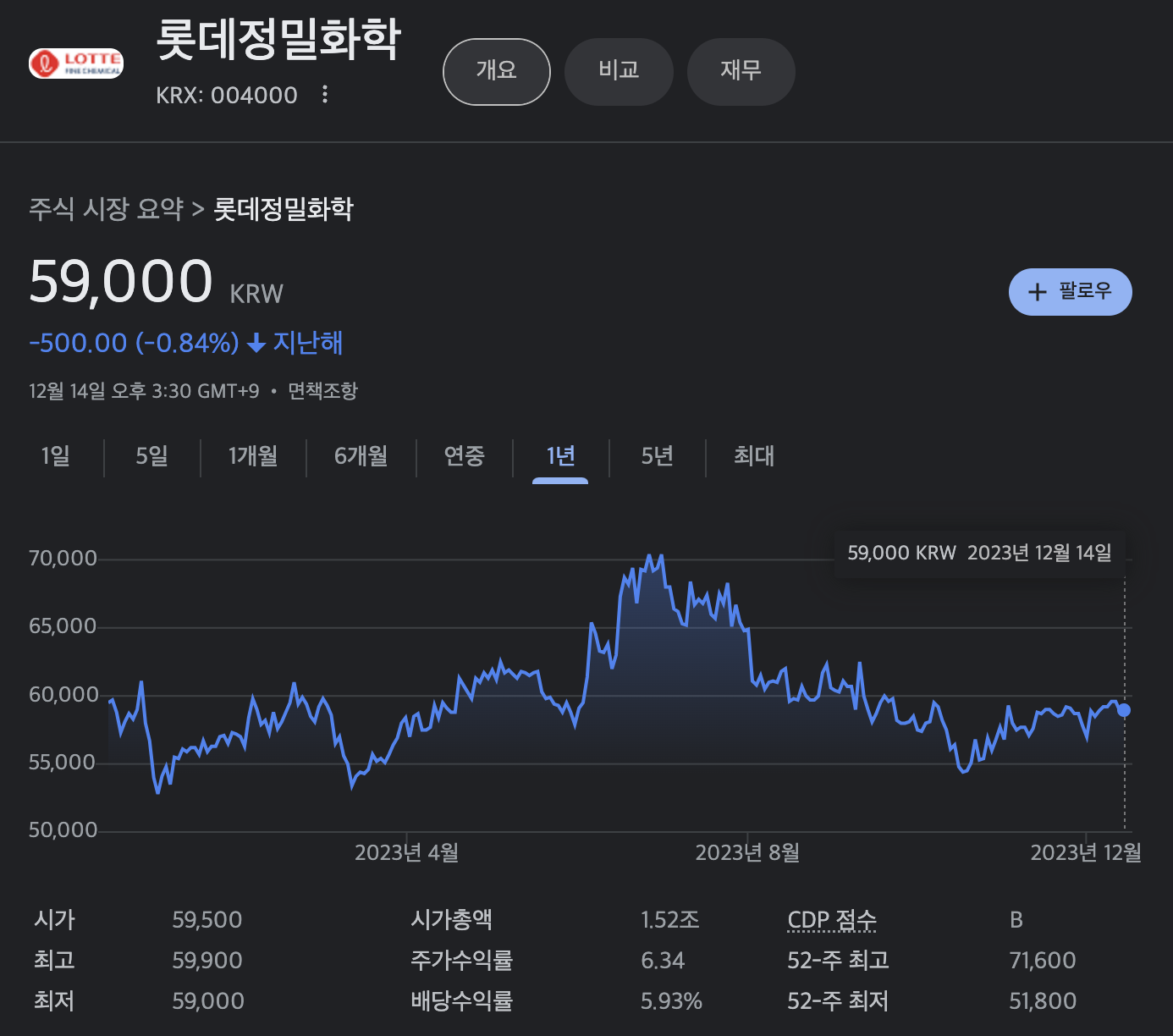Click the 최저 value 59,000
1173x1036 pixels.
click(x=208, y=1001)
